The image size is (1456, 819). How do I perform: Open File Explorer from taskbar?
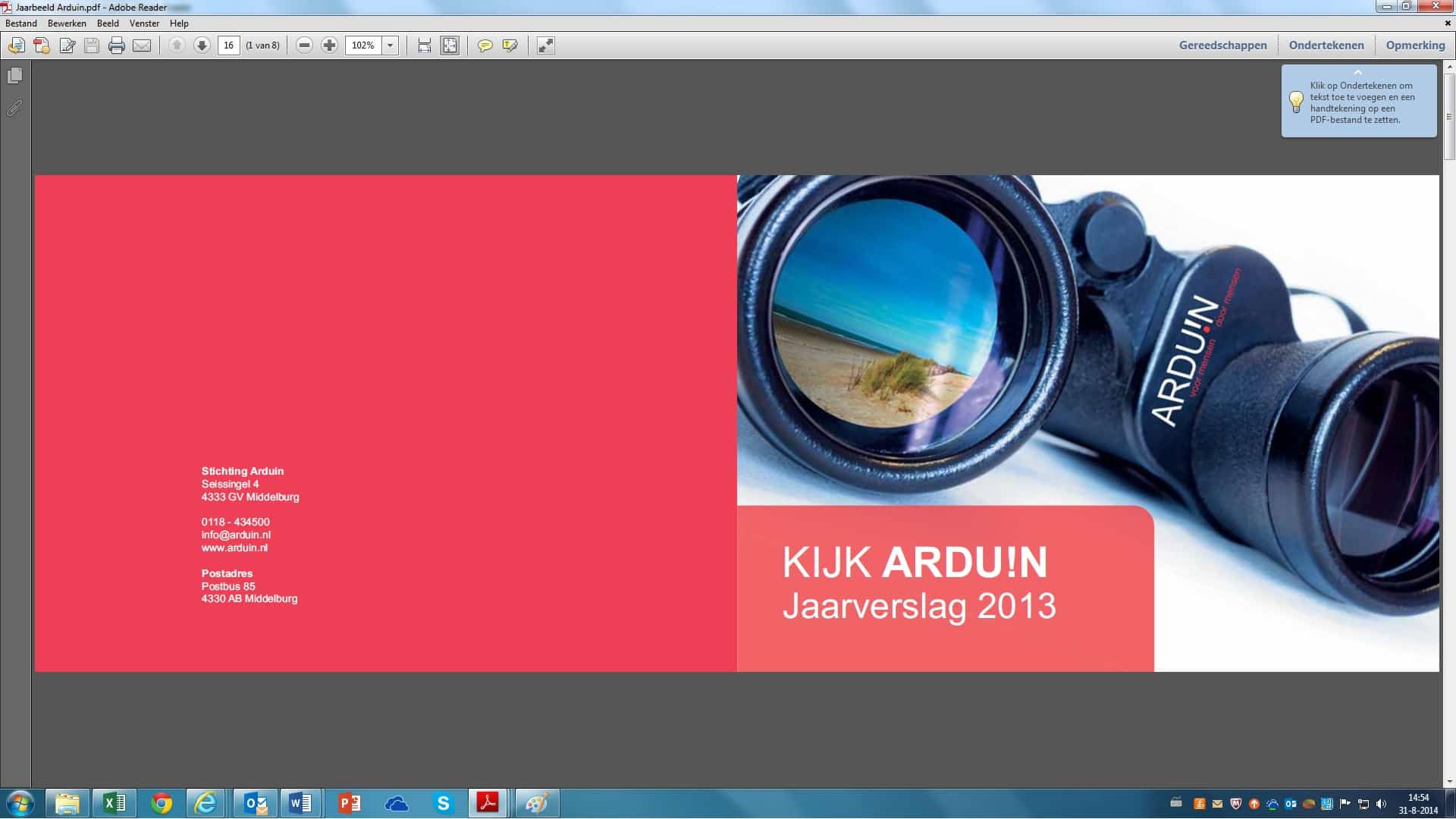coord(67,803)
